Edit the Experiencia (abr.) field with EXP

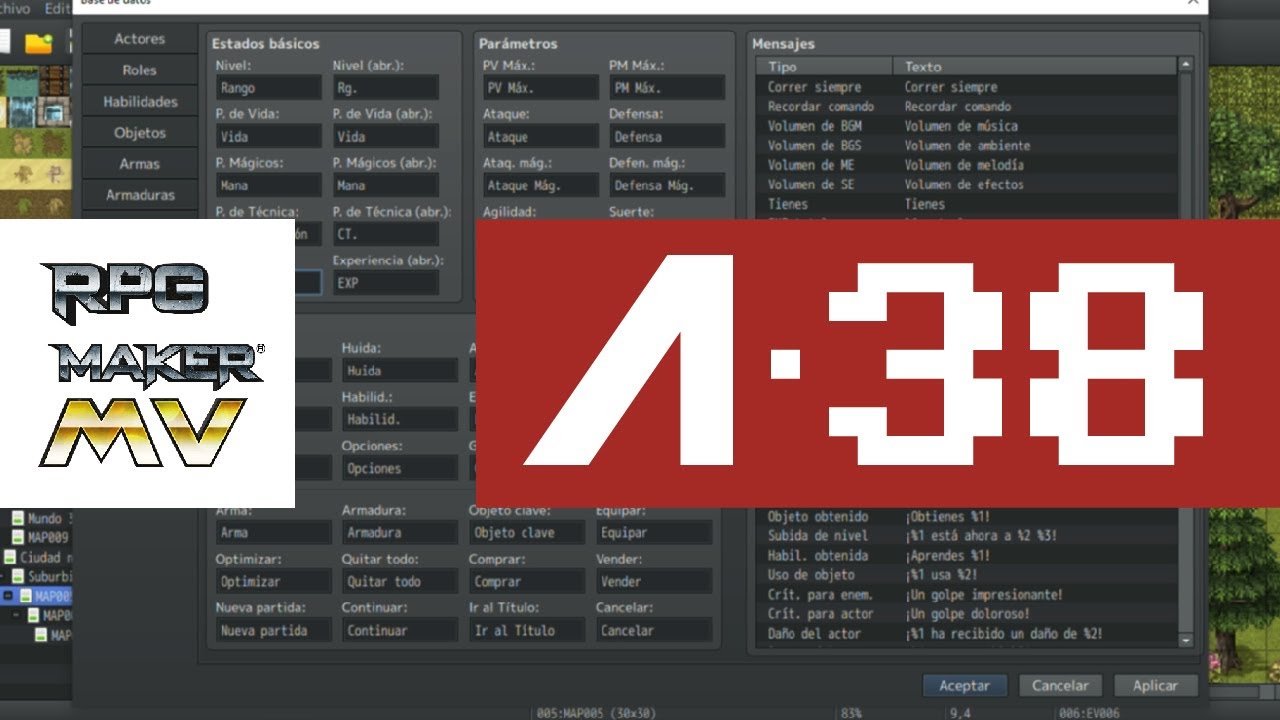click(385, 283)
